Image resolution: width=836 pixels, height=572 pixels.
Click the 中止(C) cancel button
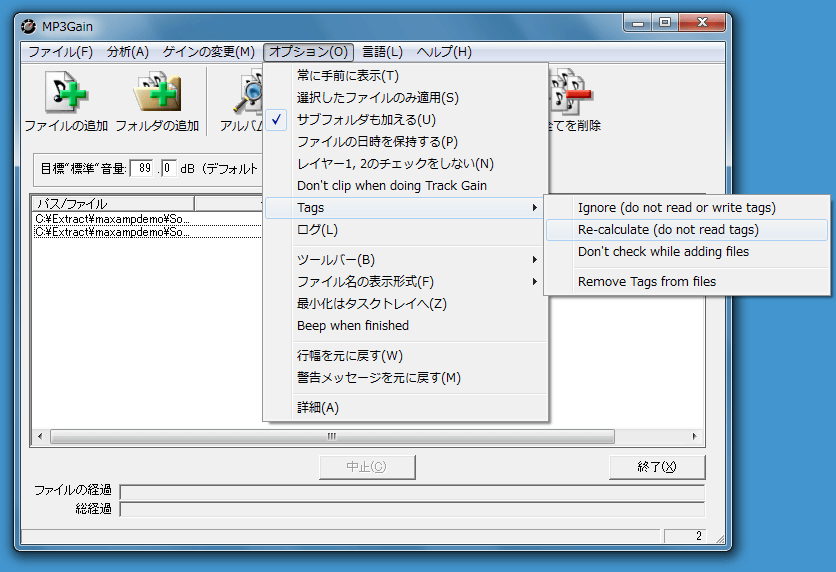coord(367,467)
